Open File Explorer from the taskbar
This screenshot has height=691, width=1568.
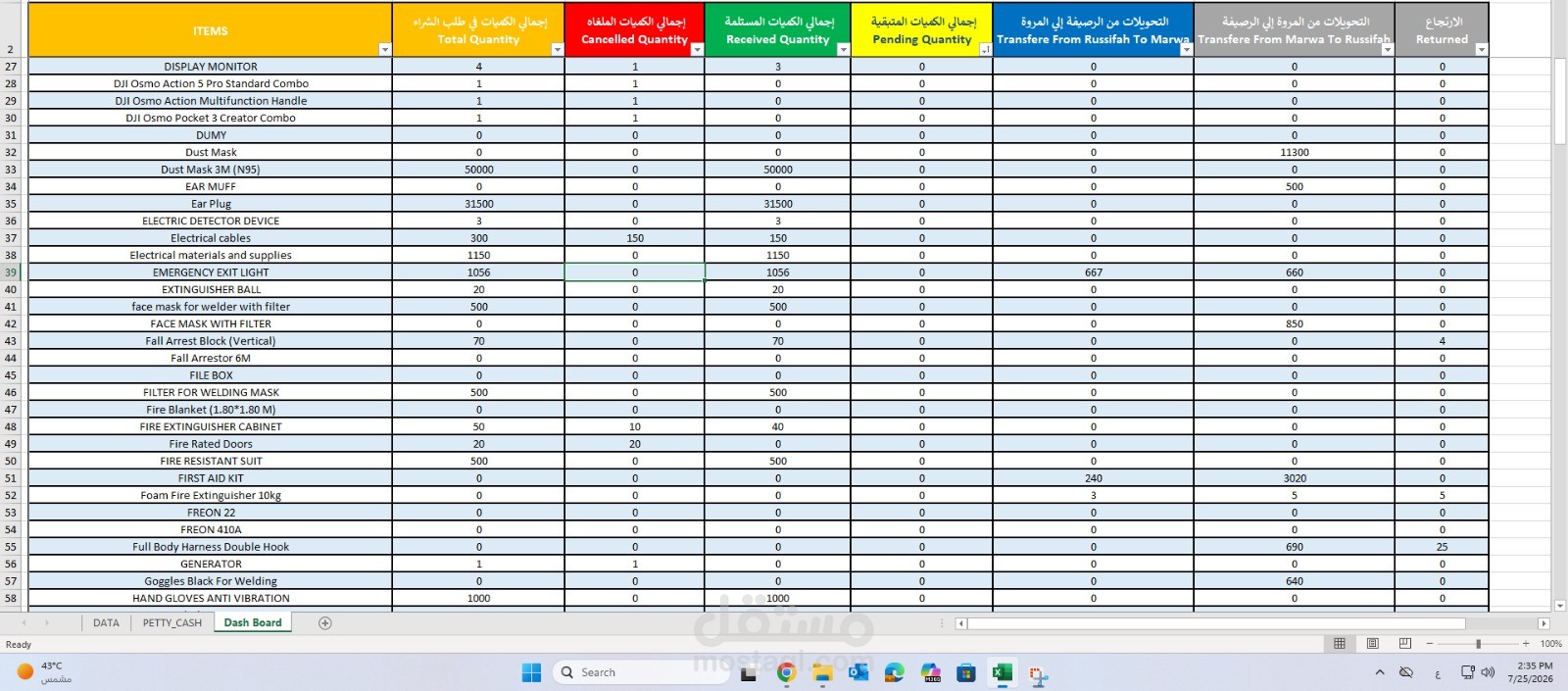coord(822,672)
